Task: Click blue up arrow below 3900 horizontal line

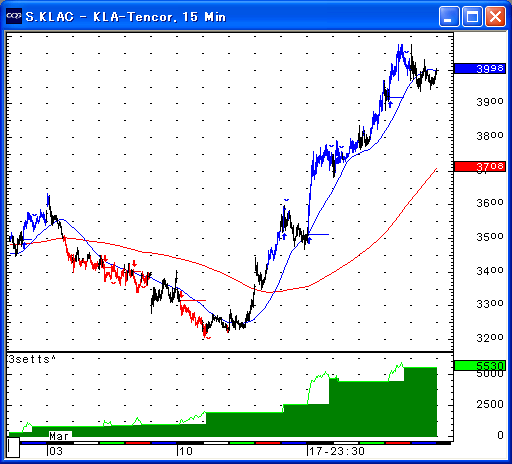Action: click(x=390, y=104)
